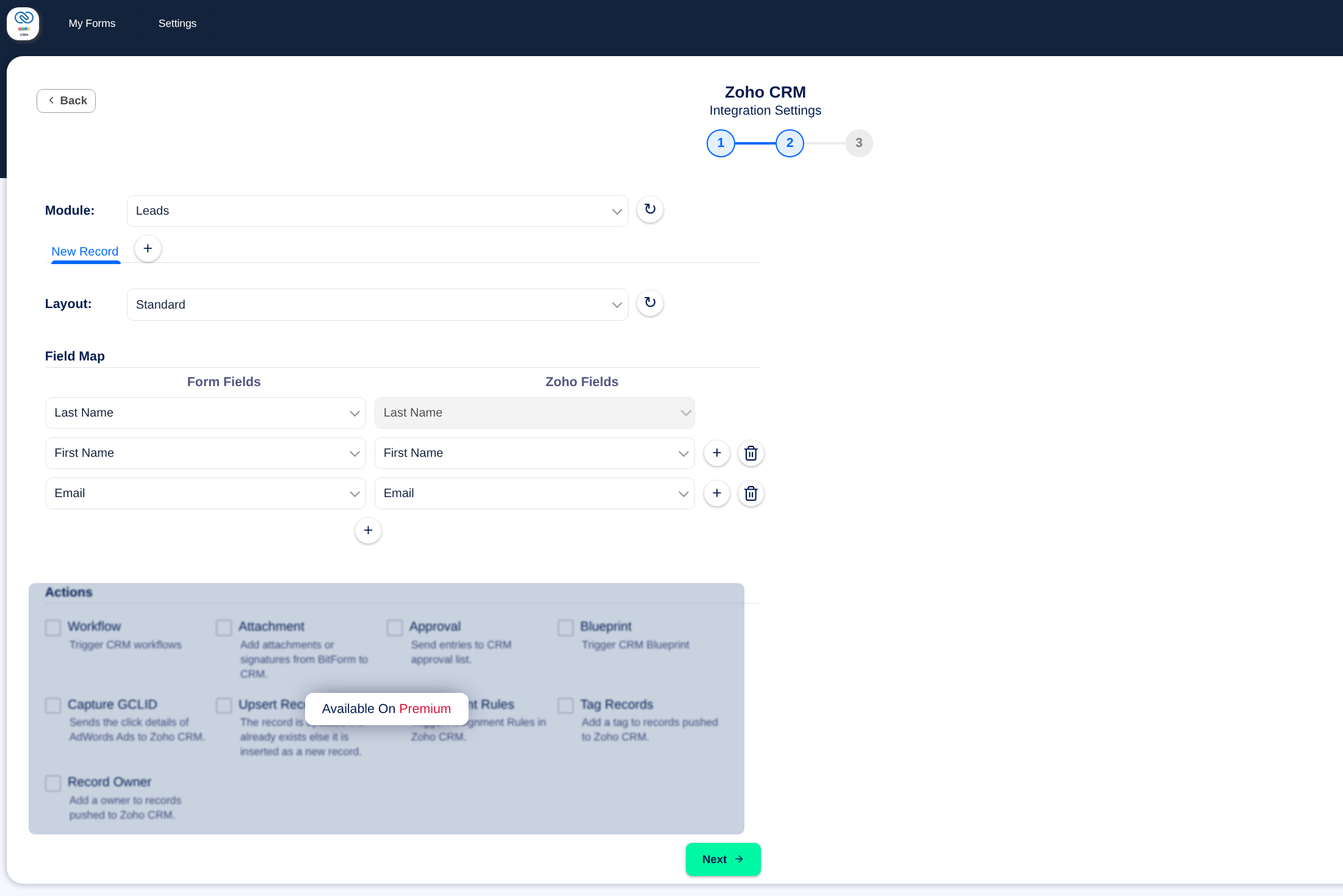Refresh the Module list
The height and width of the screenshot is (896, 1343).
pyautogui.click(x=650, y=209)
